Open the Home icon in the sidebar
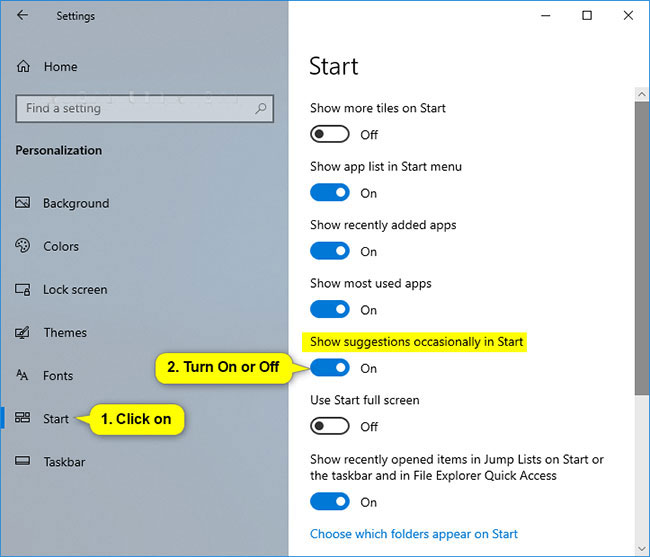 coord(23,66)
